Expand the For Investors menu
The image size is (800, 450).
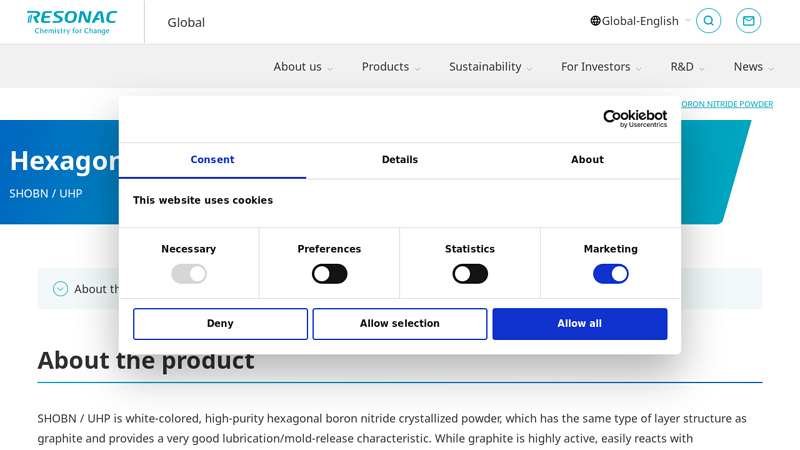[x=601, y=67]
